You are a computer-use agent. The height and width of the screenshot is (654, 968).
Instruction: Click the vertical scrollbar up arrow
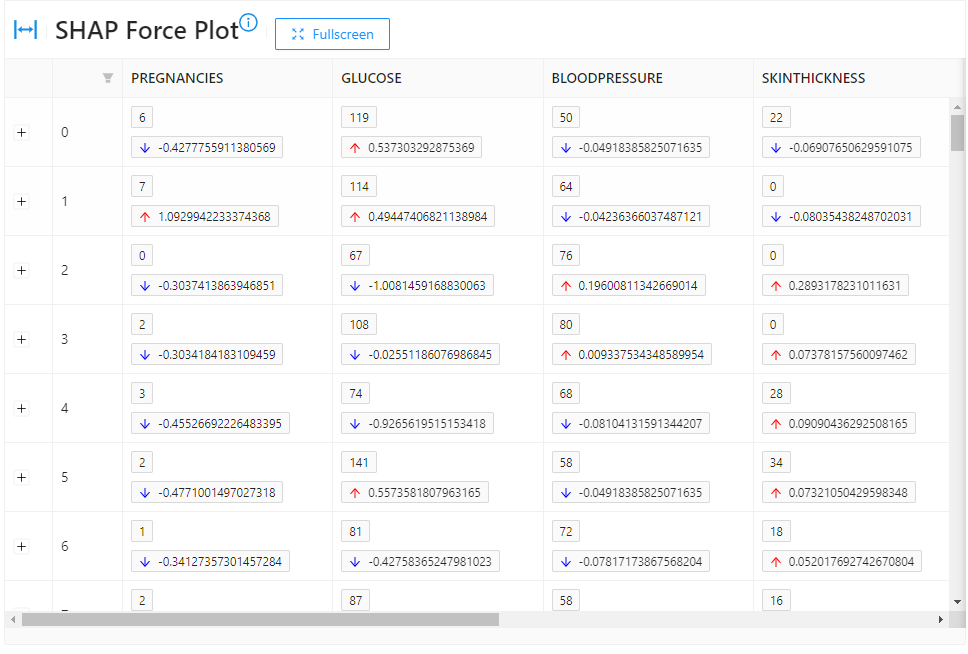point(957,107)
